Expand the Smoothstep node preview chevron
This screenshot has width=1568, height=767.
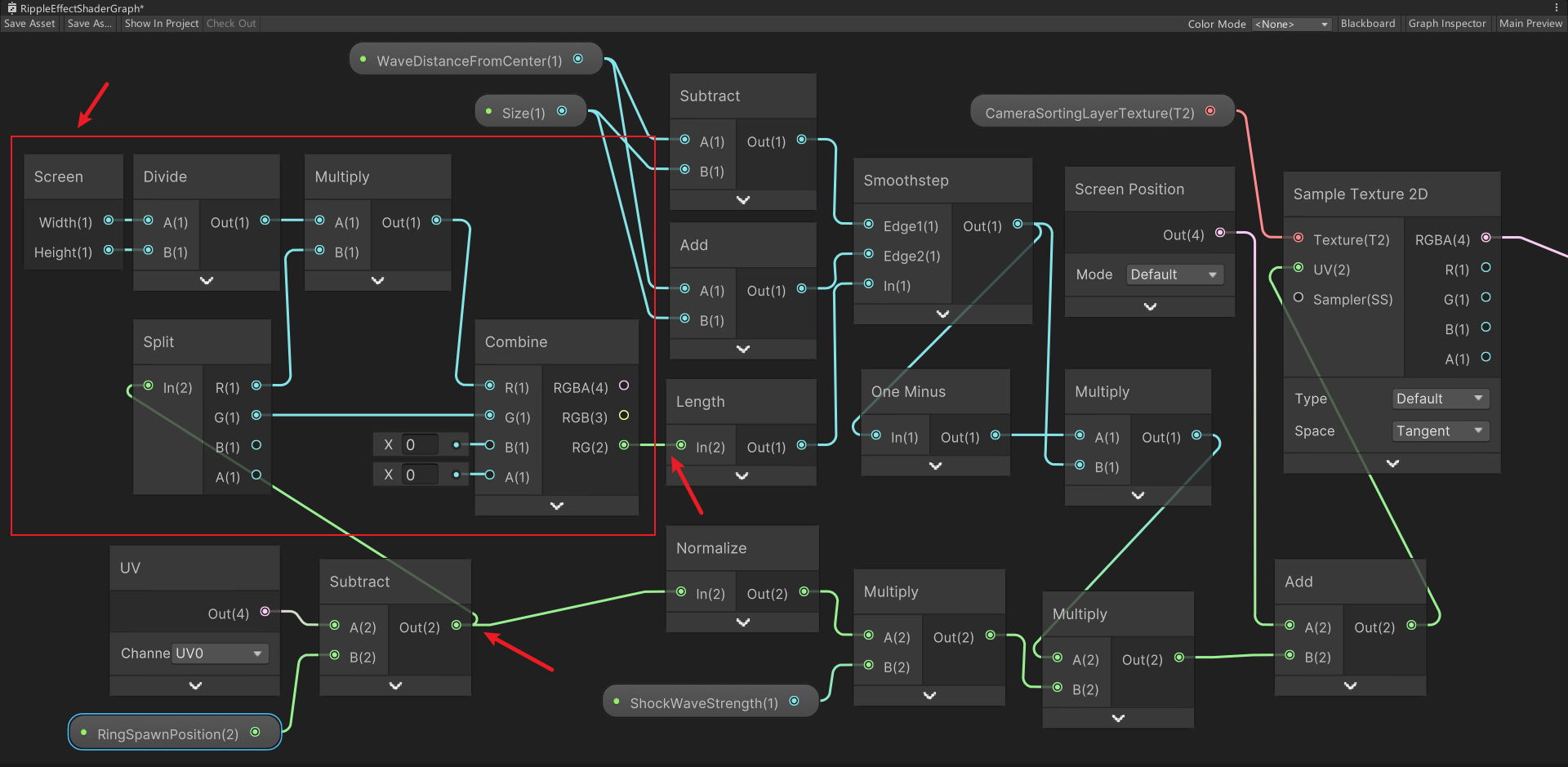(x=943, y=314)
